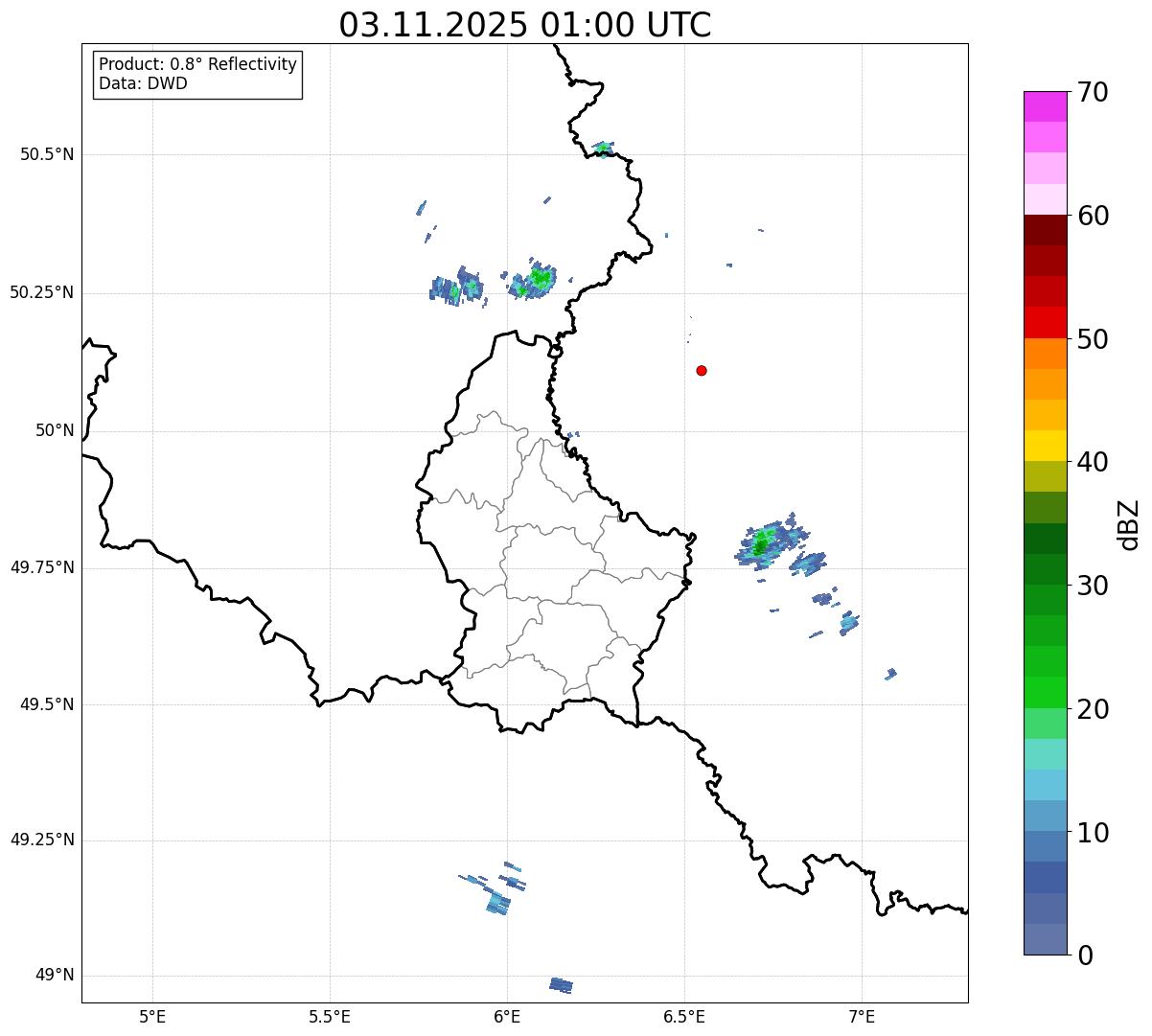Select the 20 label on colorbar
The image size is (1152, 1036).
coord(1093,709)
